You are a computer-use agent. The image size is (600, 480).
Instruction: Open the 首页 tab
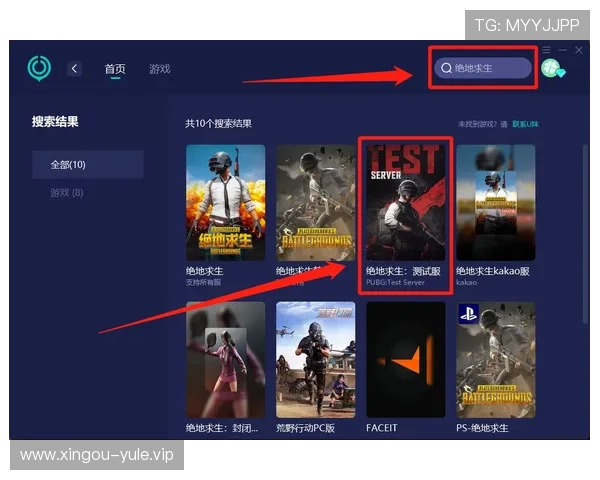[115, 69]
